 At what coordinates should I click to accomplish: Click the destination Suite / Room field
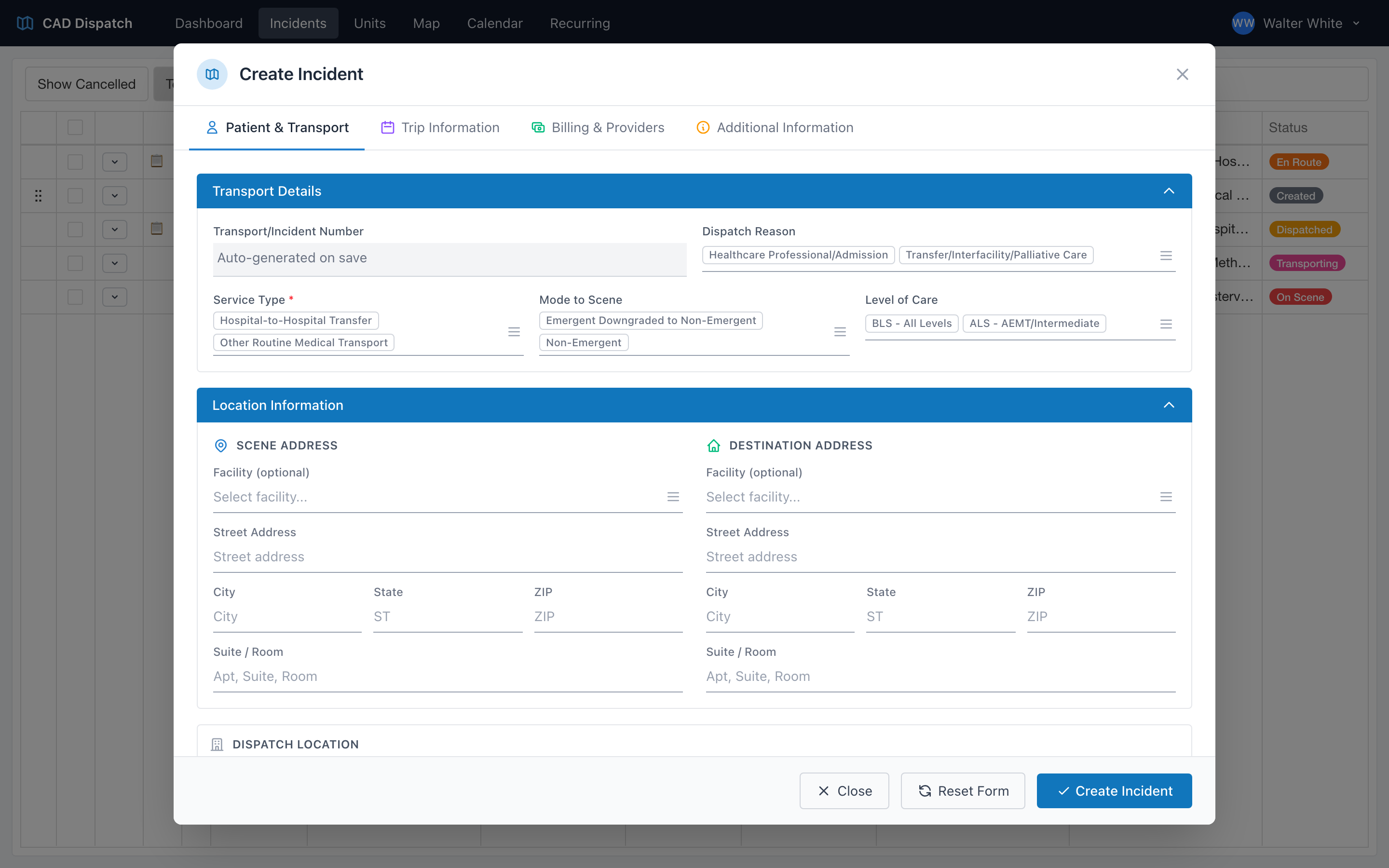pos(941,676)
